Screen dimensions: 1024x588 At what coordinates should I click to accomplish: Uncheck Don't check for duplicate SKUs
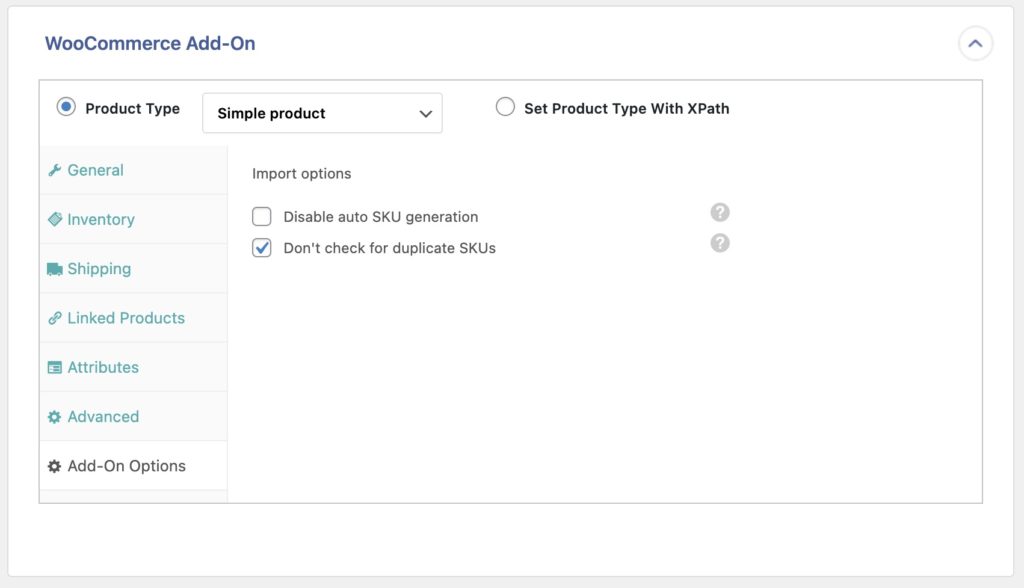[x=261, y=247]
